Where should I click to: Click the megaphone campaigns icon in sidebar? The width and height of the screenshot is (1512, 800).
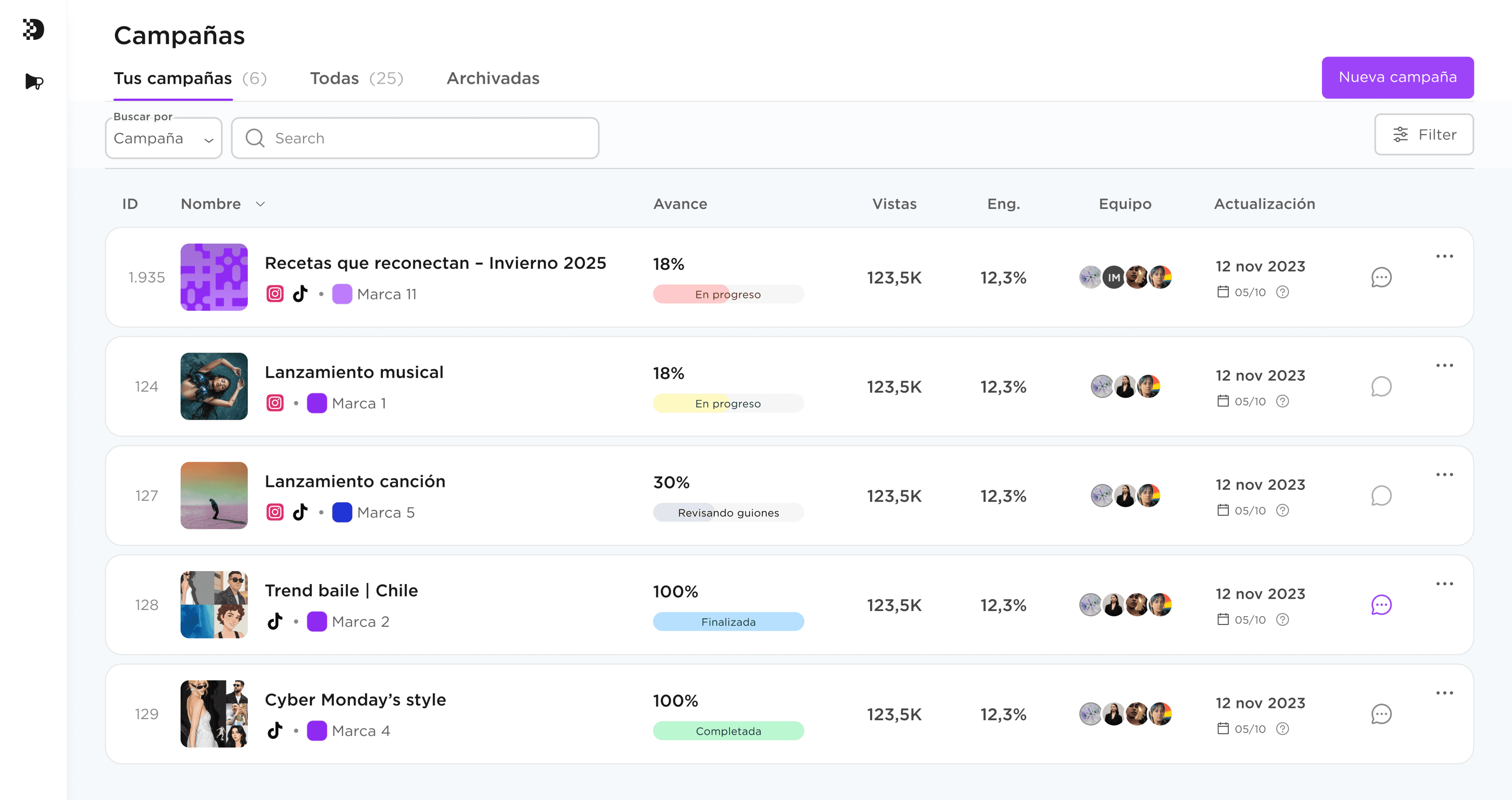coord(34,82)
